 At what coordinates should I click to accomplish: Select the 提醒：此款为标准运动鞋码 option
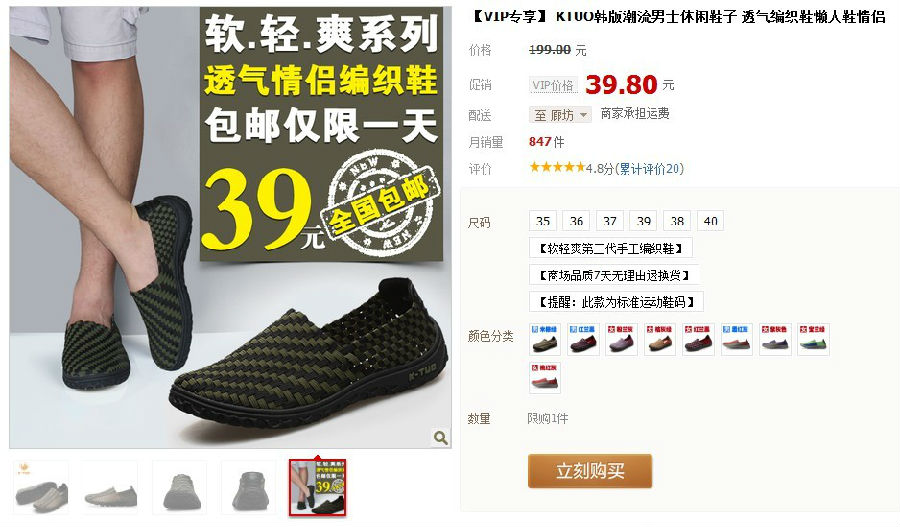[616, 302]
